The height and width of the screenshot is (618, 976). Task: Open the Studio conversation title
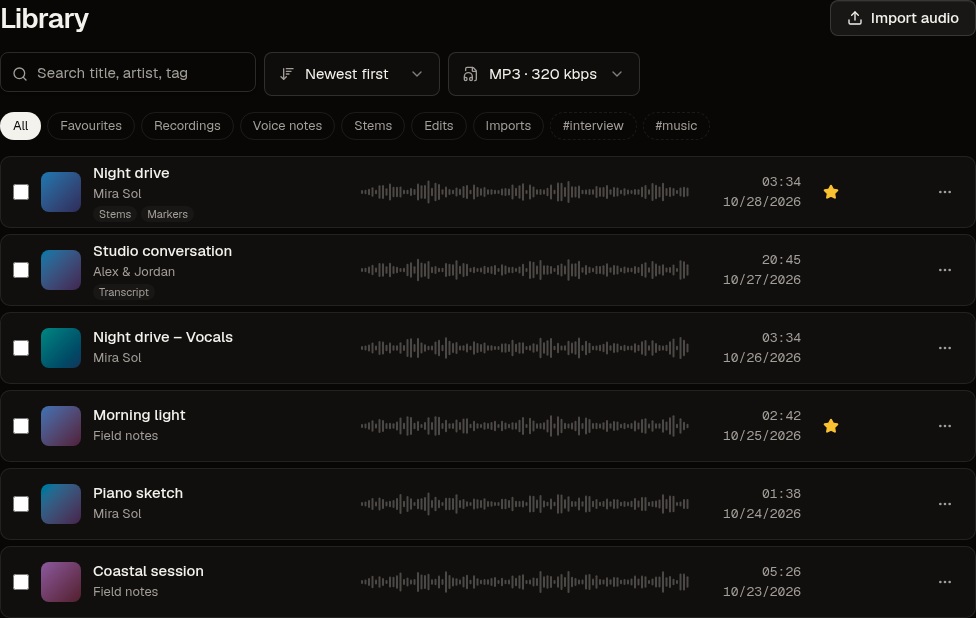tap(162, 251)
